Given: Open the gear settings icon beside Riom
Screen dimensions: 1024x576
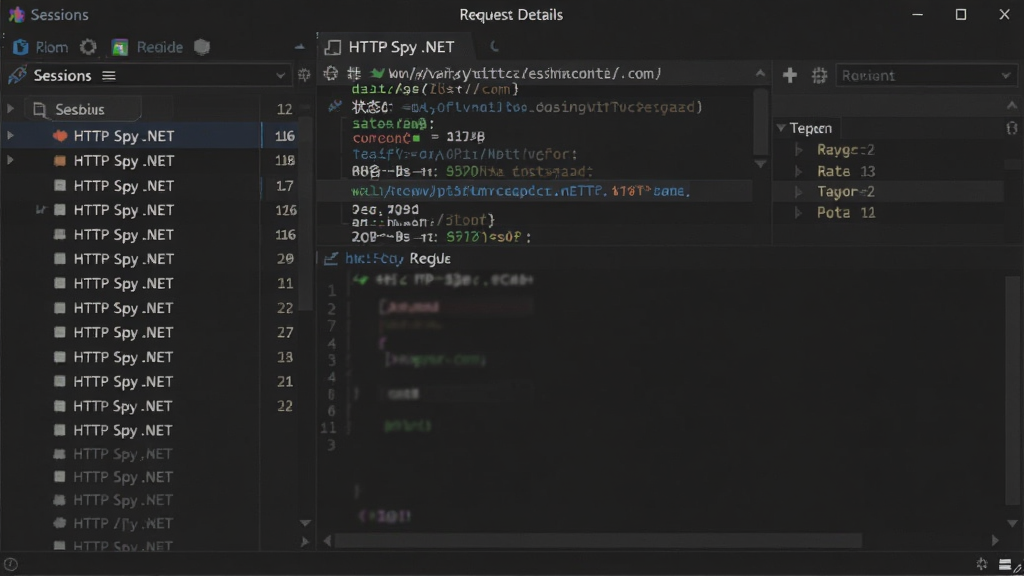Looking at the screenshot, I should (88, 47).
